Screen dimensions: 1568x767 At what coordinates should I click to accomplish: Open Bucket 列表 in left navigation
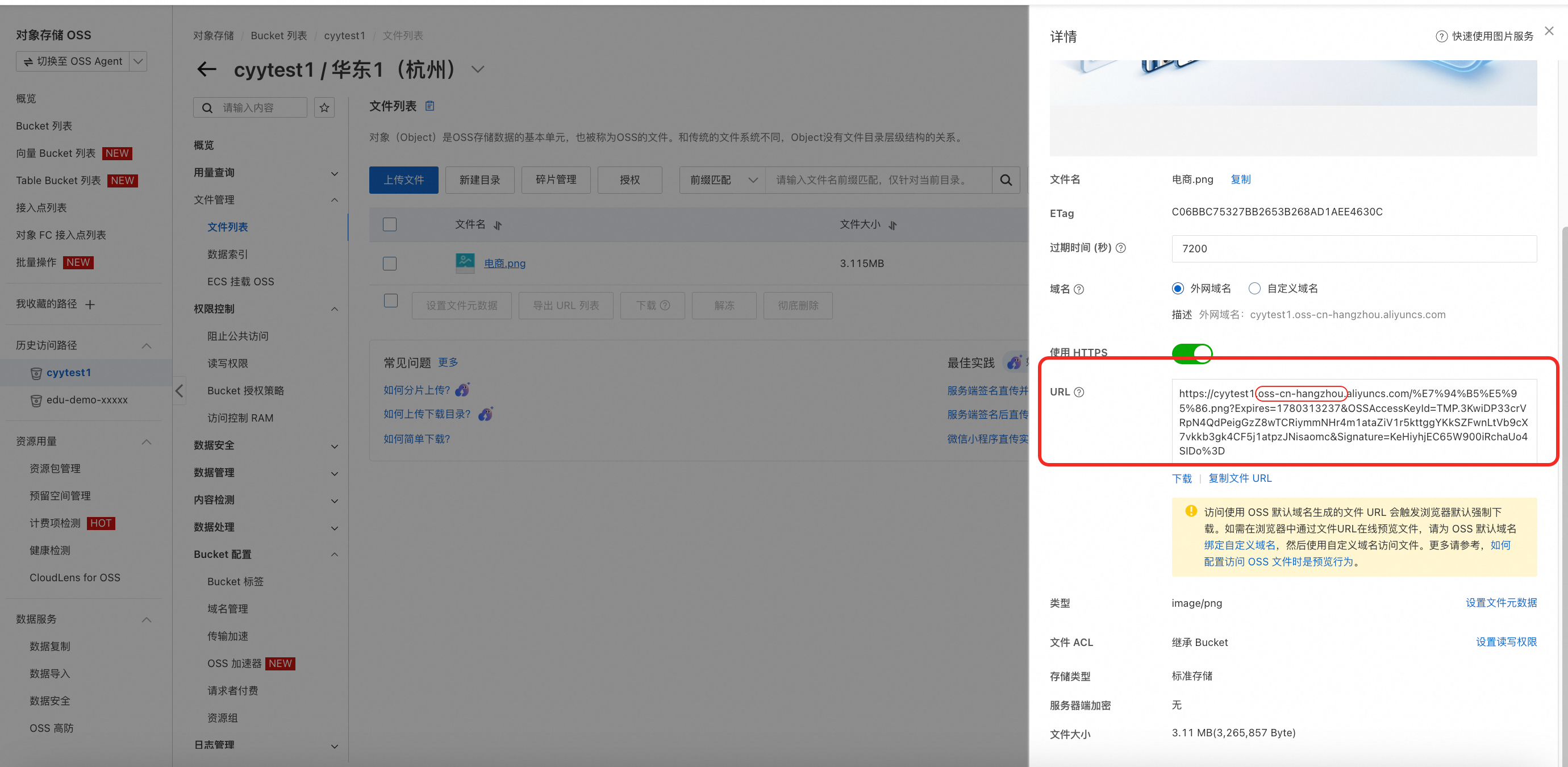(x=44, y=126)
